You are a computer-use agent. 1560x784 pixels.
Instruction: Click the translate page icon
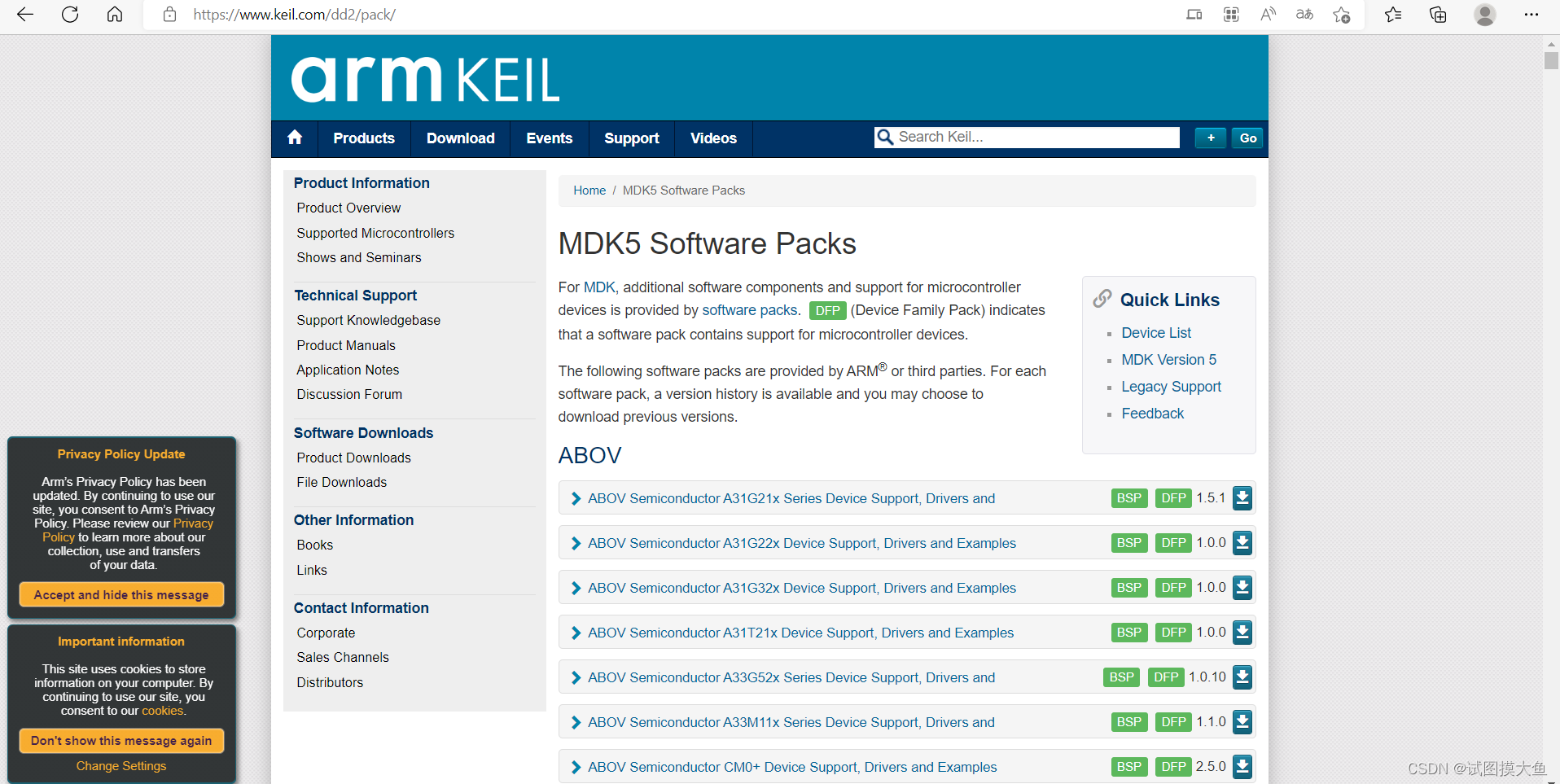click(x=1304, y=15)
